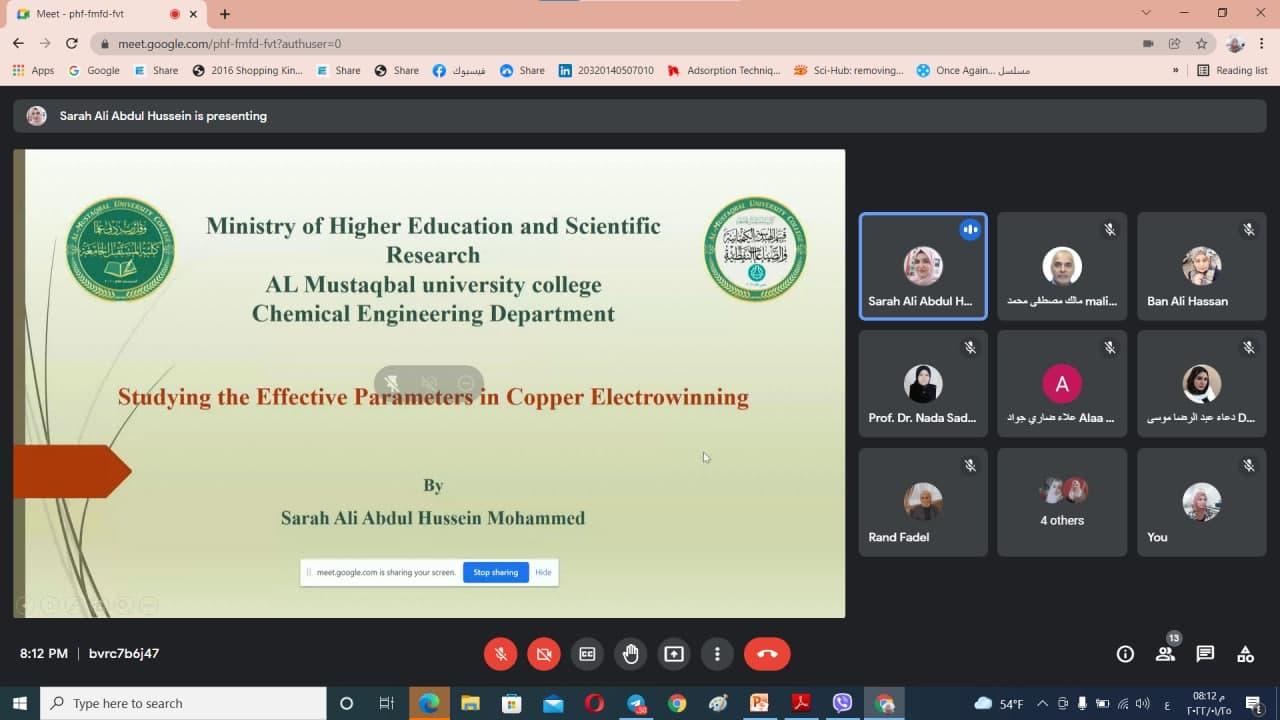The width and height of the screenshot is (1280, 720).
Task: Open camera permission icon in address bar
Action: point(1148,44)
